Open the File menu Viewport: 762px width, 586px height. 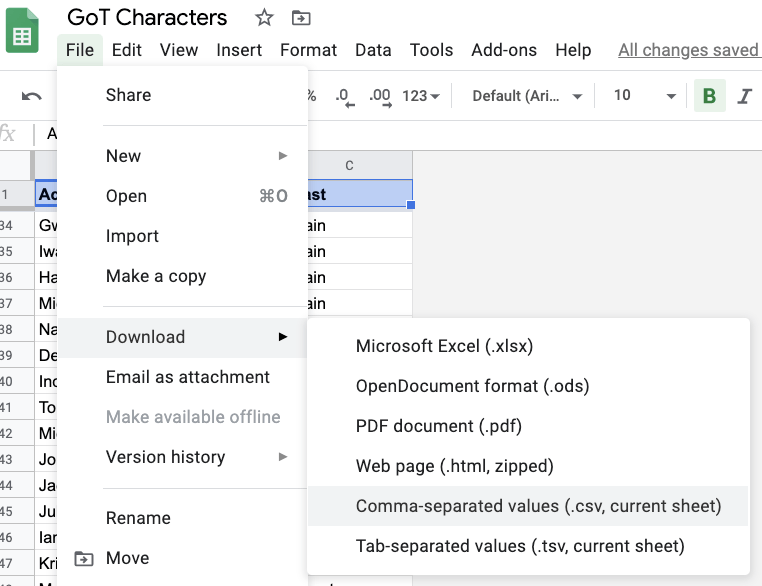point(80,50)
